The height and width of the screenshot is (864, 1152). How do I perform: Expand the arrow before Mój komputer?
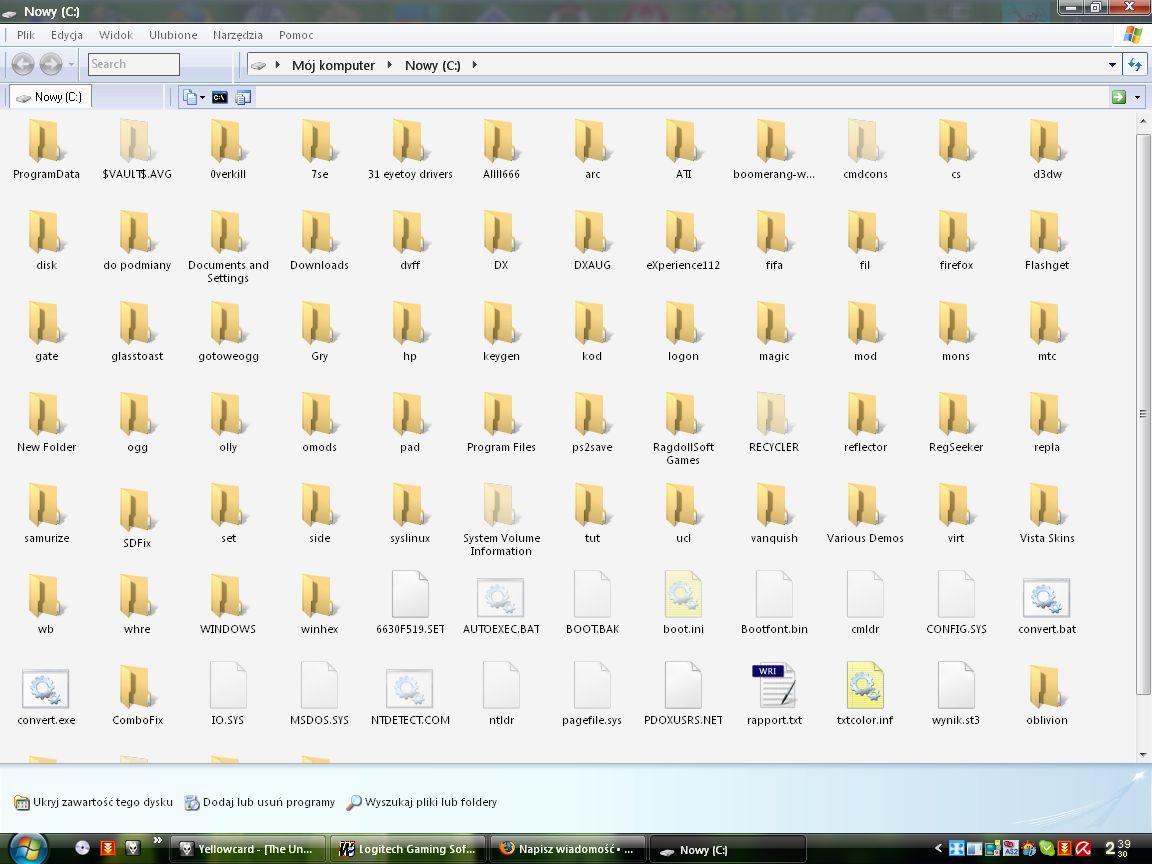point(278,65)
